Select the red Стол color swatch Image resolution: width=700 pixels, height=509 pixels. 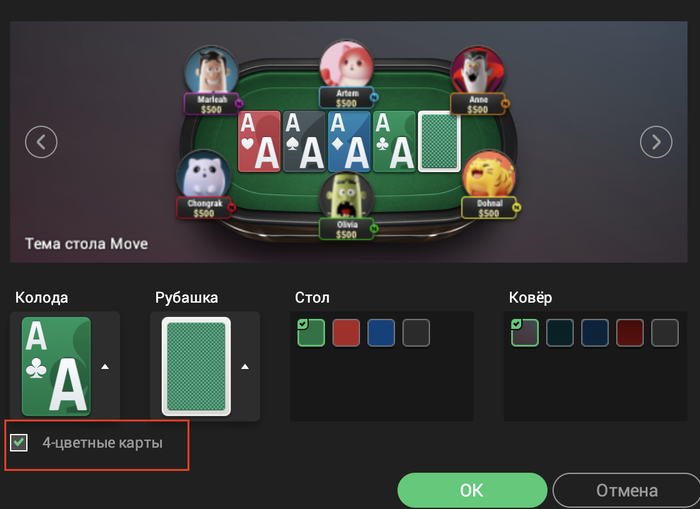346,333
